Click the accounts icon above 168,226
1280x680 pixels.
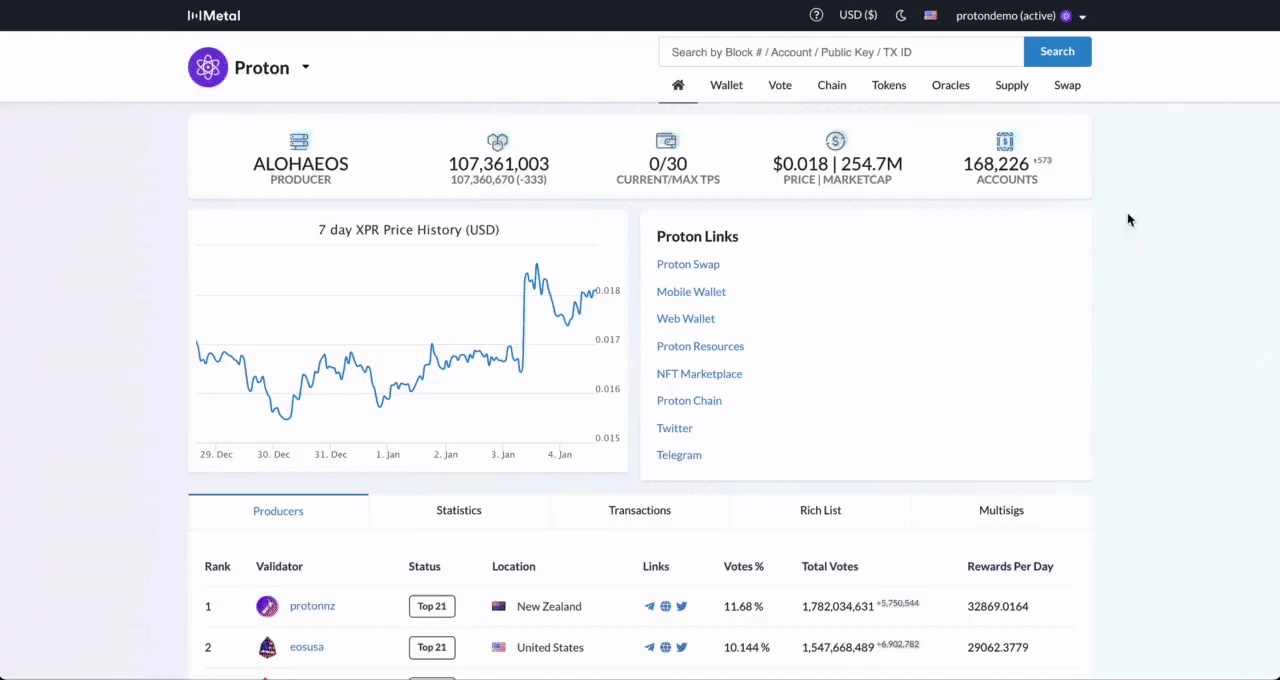1006,141
